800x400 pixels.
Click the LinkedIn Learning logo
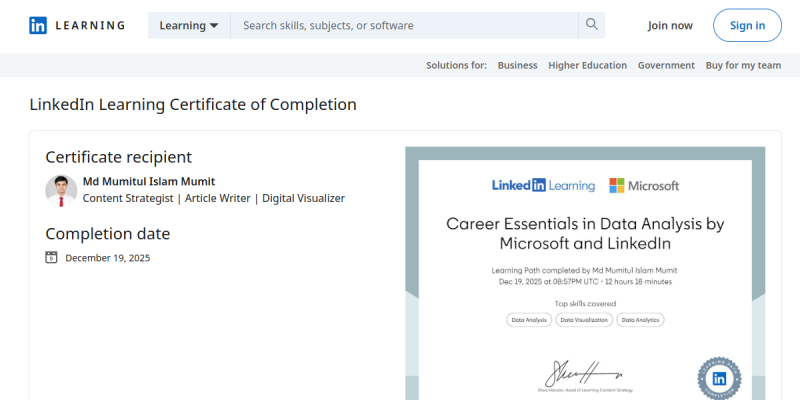(x=77, y=25)
